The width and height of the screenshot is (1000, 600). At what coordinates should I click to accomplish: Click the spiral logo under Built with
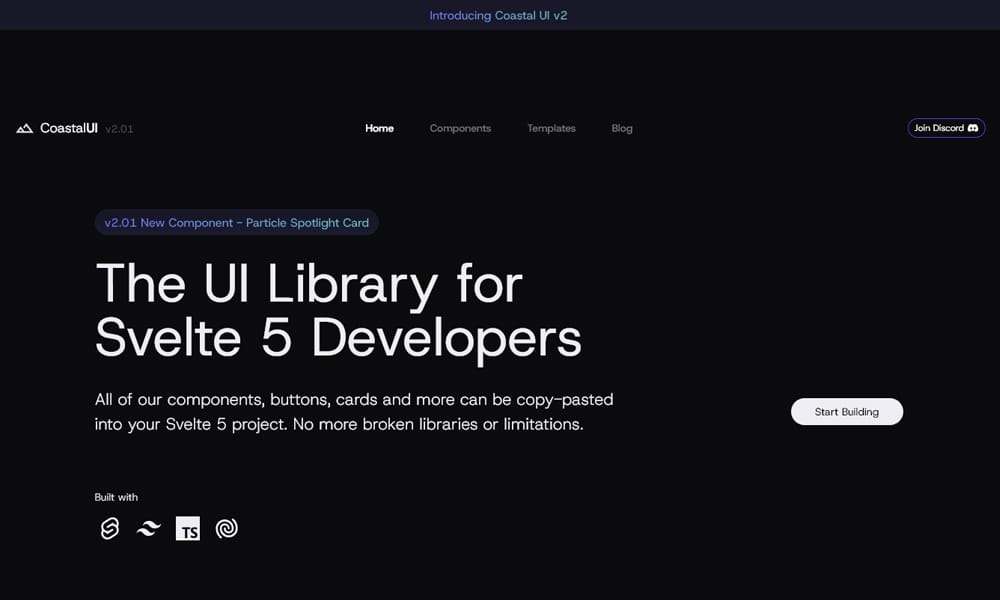(226, 528)
